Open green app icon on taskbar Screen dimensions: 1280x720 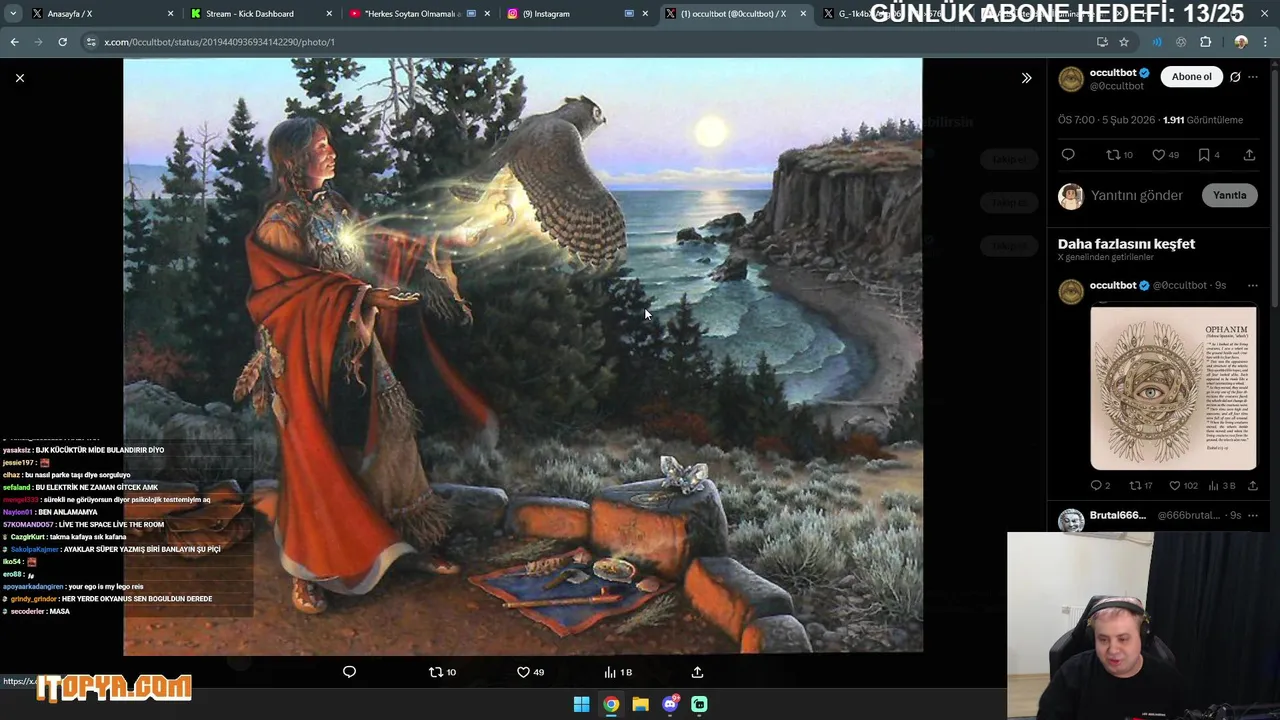700,704
